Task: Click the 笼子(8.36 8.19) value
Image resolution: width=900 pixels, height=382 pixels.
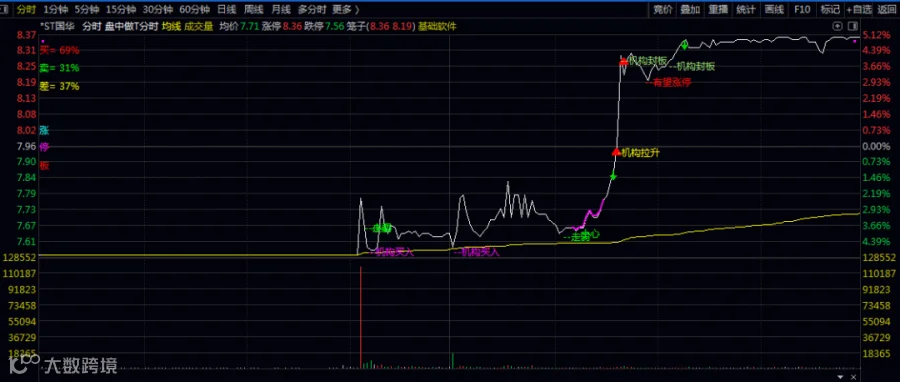Action: click(381, 26)
